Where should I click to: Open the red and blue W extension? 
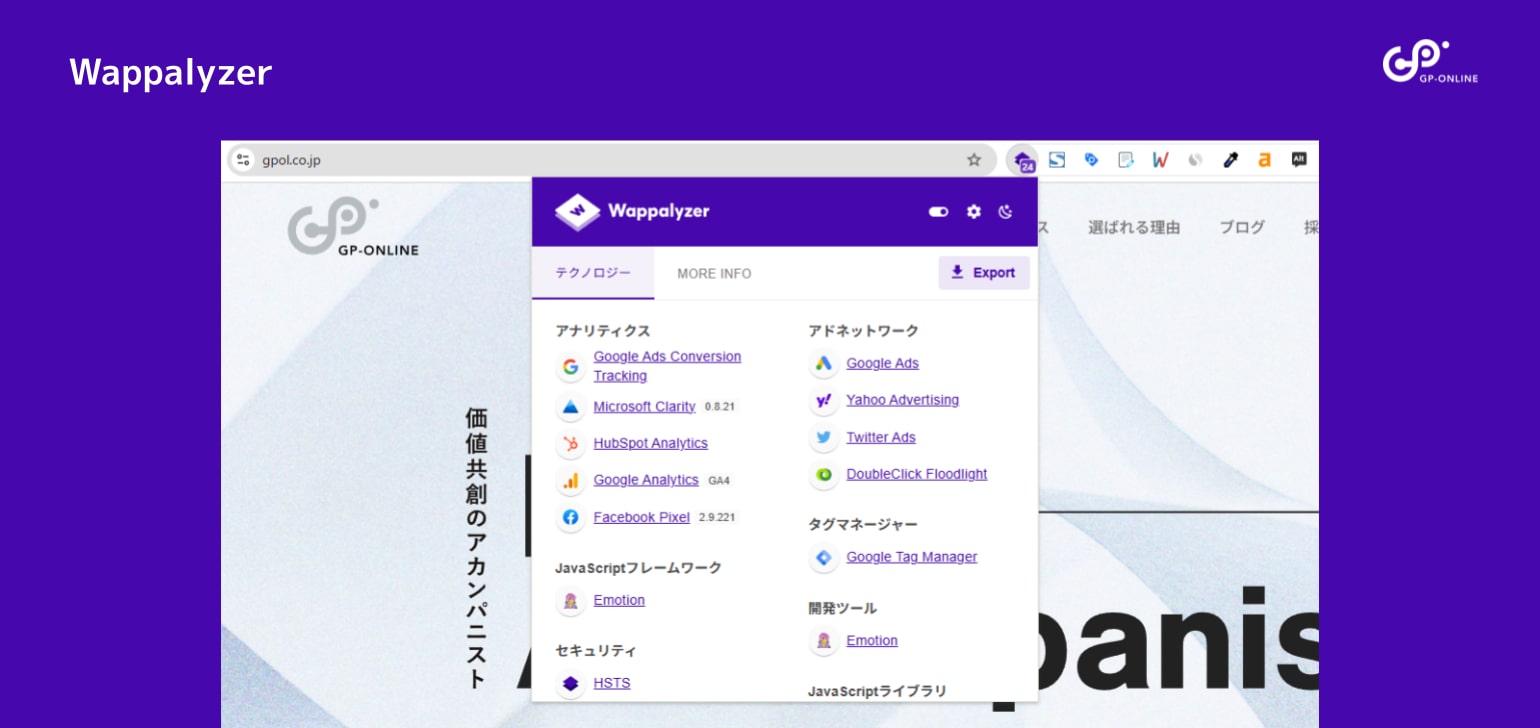pyautogui.click(x=1160, y=160)
